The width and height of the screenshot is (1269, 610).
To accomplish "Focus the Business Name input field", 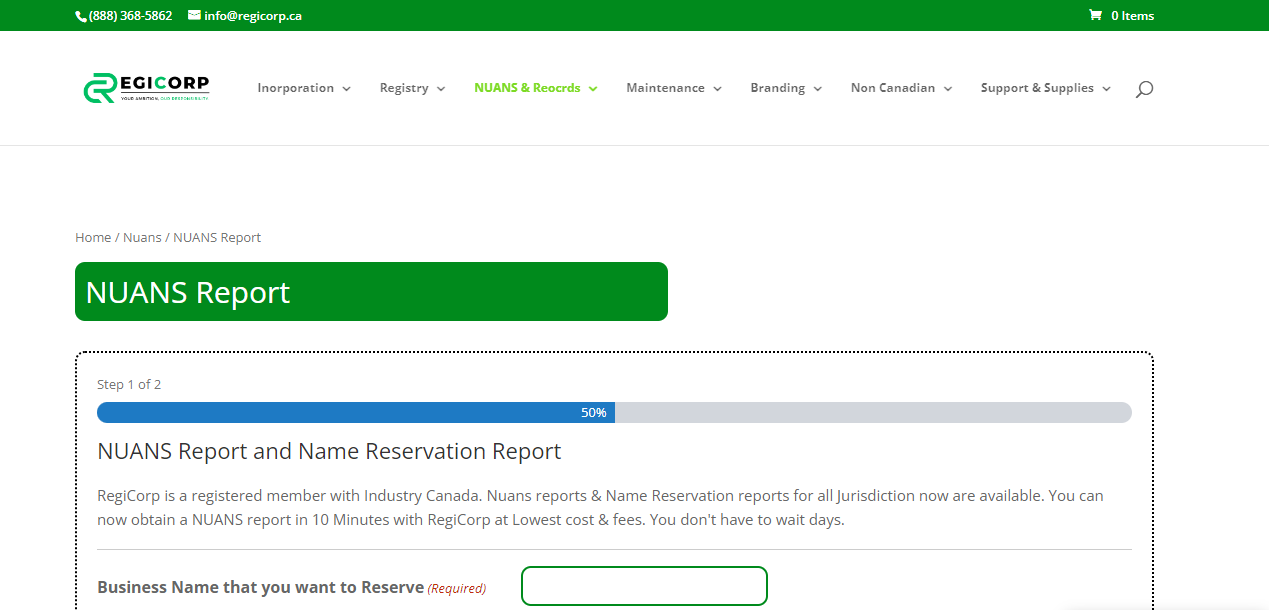I will click(x=644, y=586).
